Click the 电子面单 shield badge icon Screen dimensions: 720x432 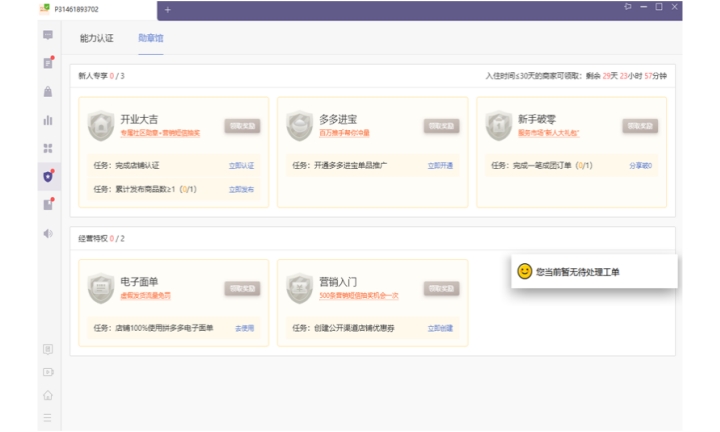pos(101,288)
